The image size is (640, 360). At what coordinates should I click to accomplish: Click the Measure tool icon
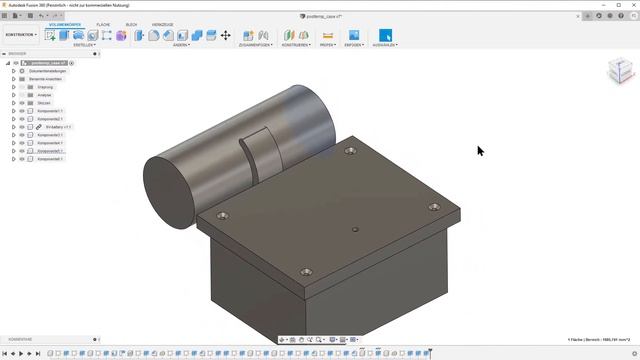click(x=328, y=36)
